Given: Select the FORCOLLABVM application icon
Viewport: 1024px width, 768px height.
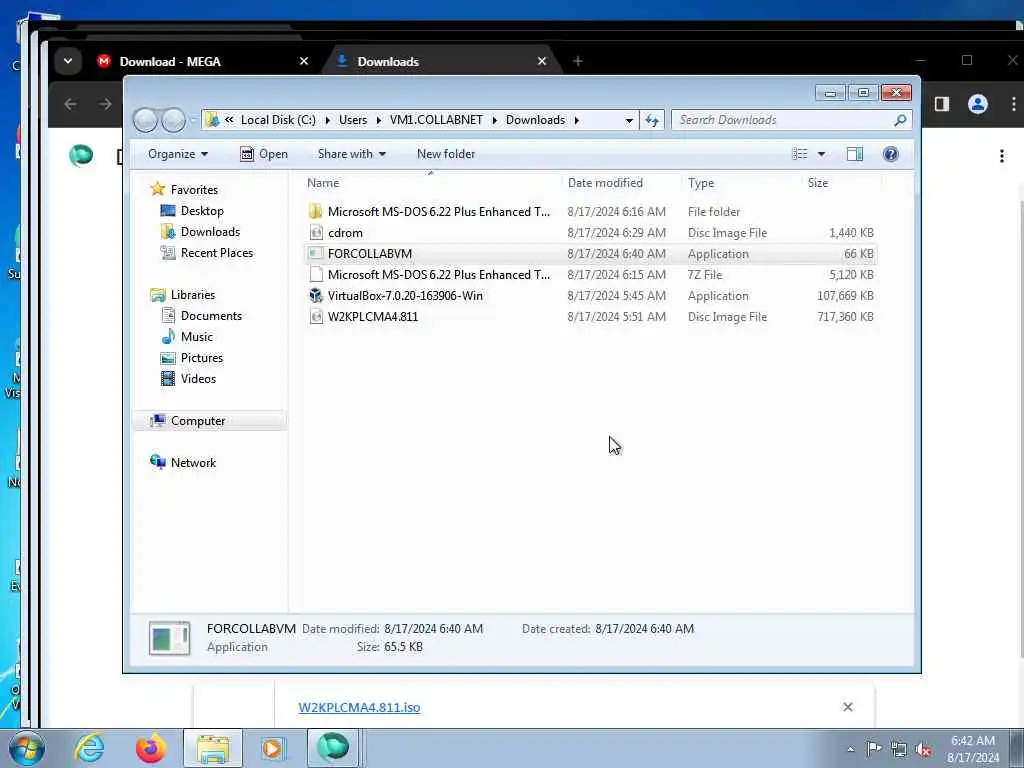Looking at the screenshot, I should coord(316,253).
